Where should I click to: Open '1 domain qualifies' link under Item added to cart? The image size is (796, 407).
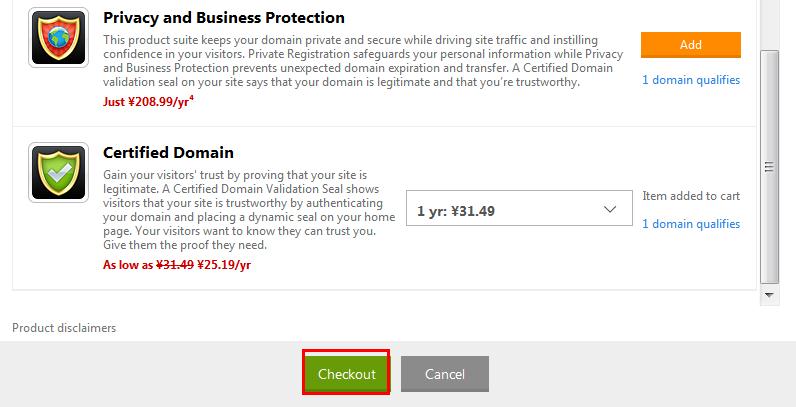(x=691, y=224)
